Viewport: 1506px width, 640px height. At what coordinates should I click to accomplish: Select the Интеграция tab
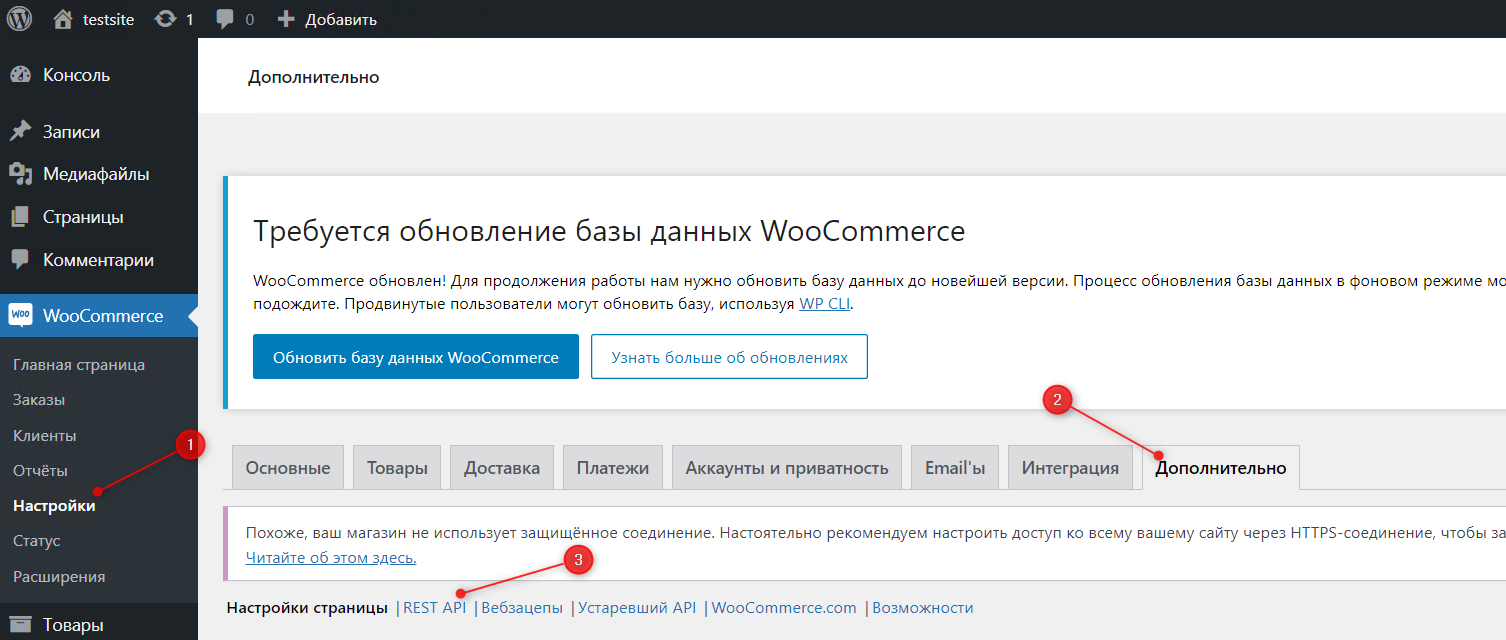1069,468
